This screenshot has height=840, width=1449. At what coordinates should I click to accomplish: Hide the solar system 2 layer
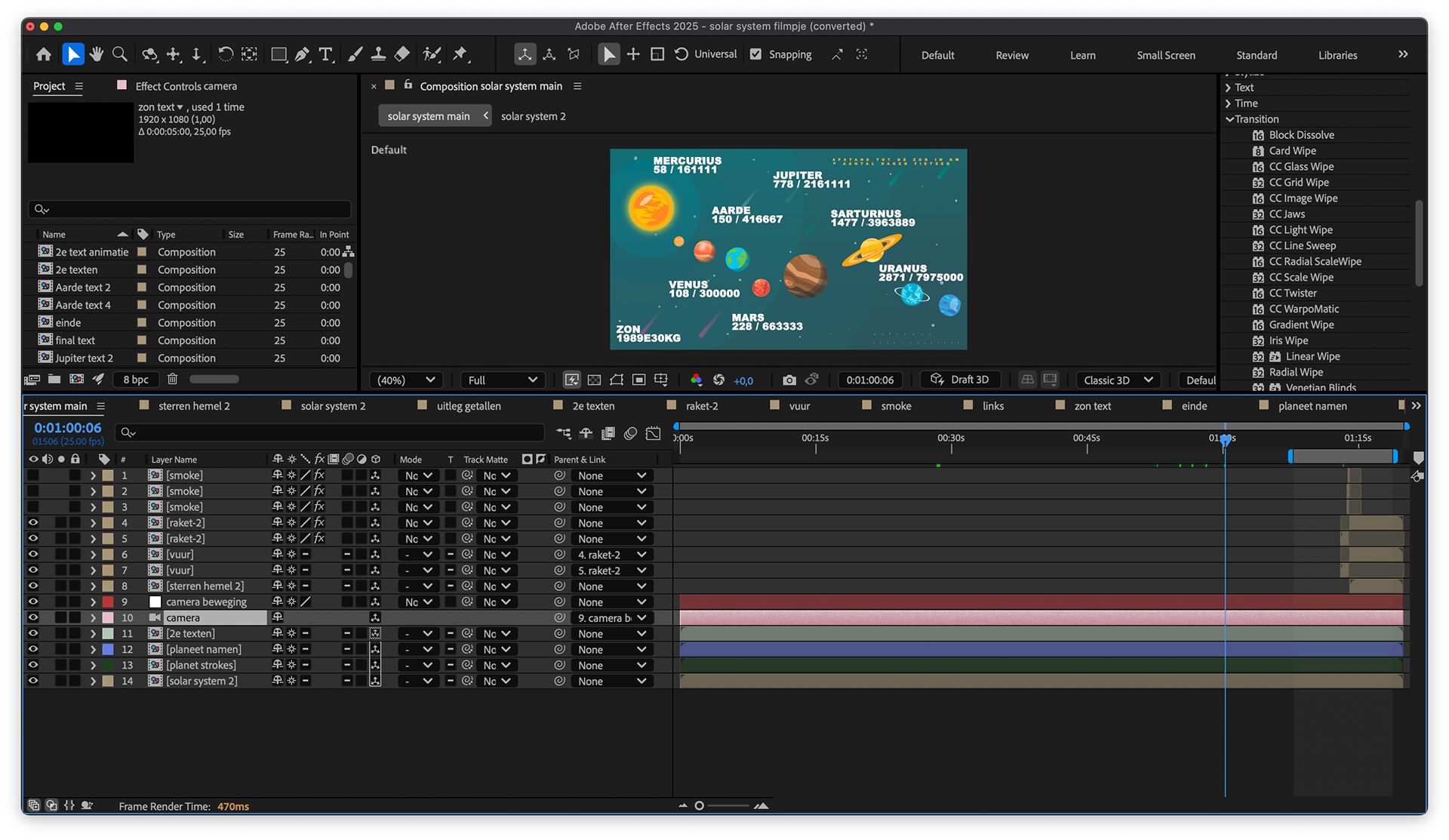click(x=33, y=681)
